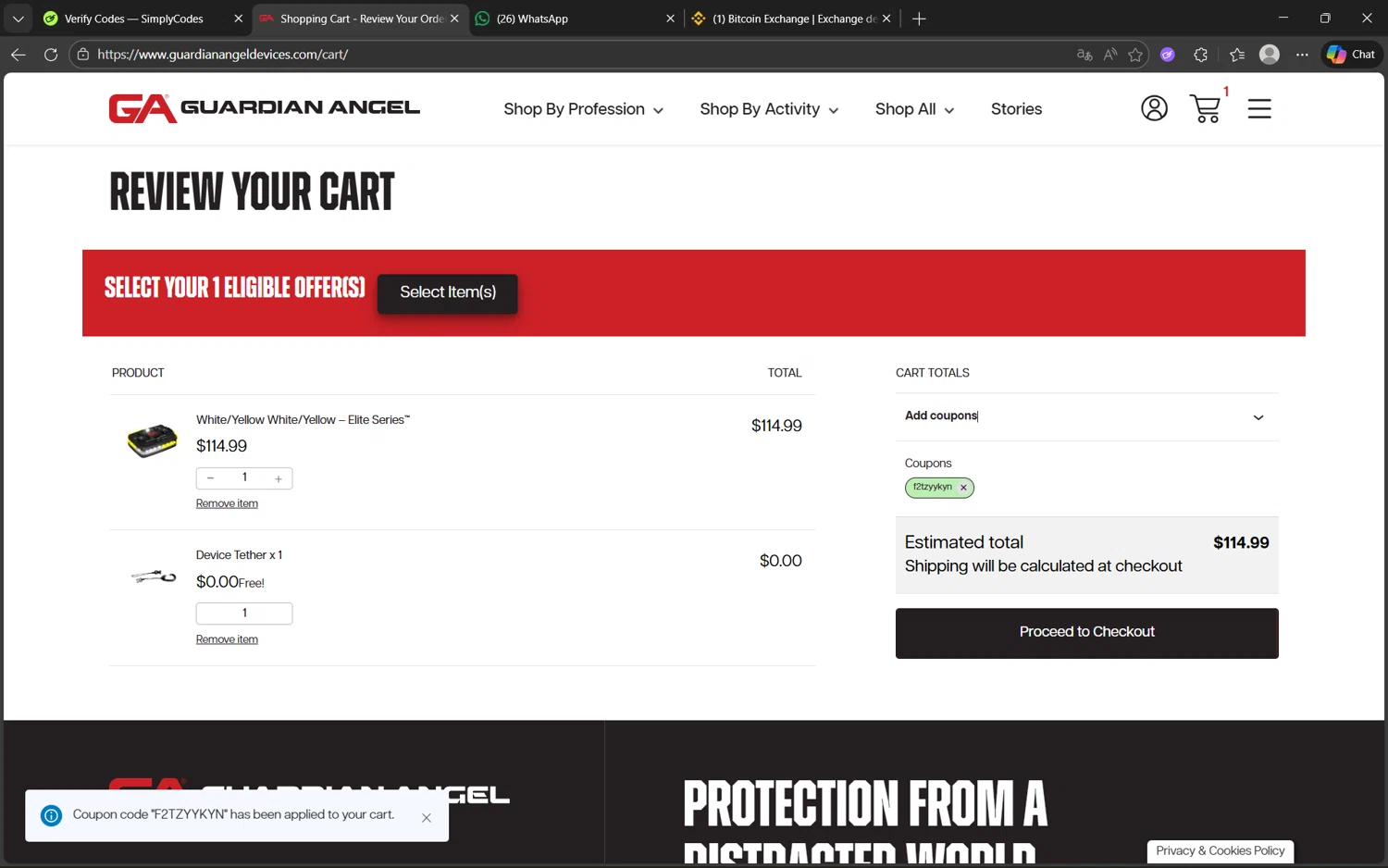This screenshot has width=1388, height=868.
Task: Close the WhatsApp tab
Action: click(x=670, y=19)
